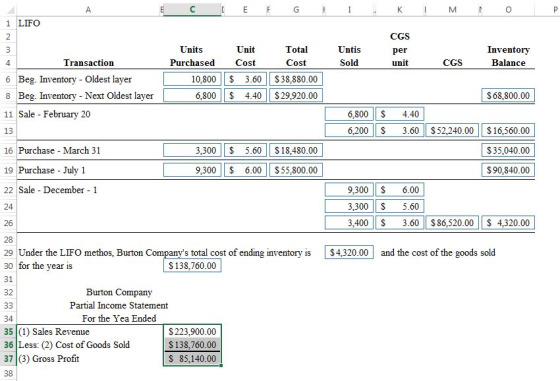560x381 pixels.
Task: Click 'Burton Company' heading text
Action: coord(119,292)
